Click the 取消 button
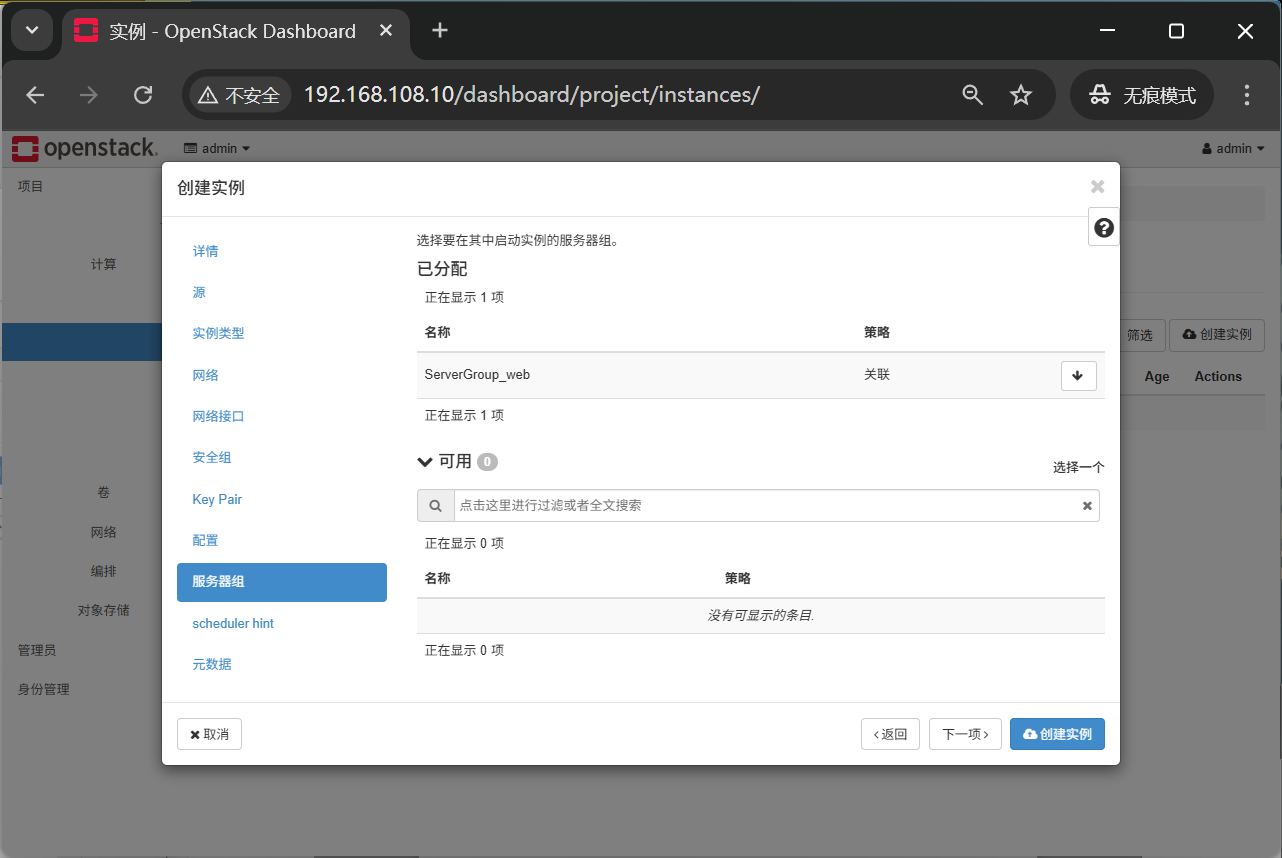The width and height of the screenshot is (1282, 858). (x=209, y=734)
